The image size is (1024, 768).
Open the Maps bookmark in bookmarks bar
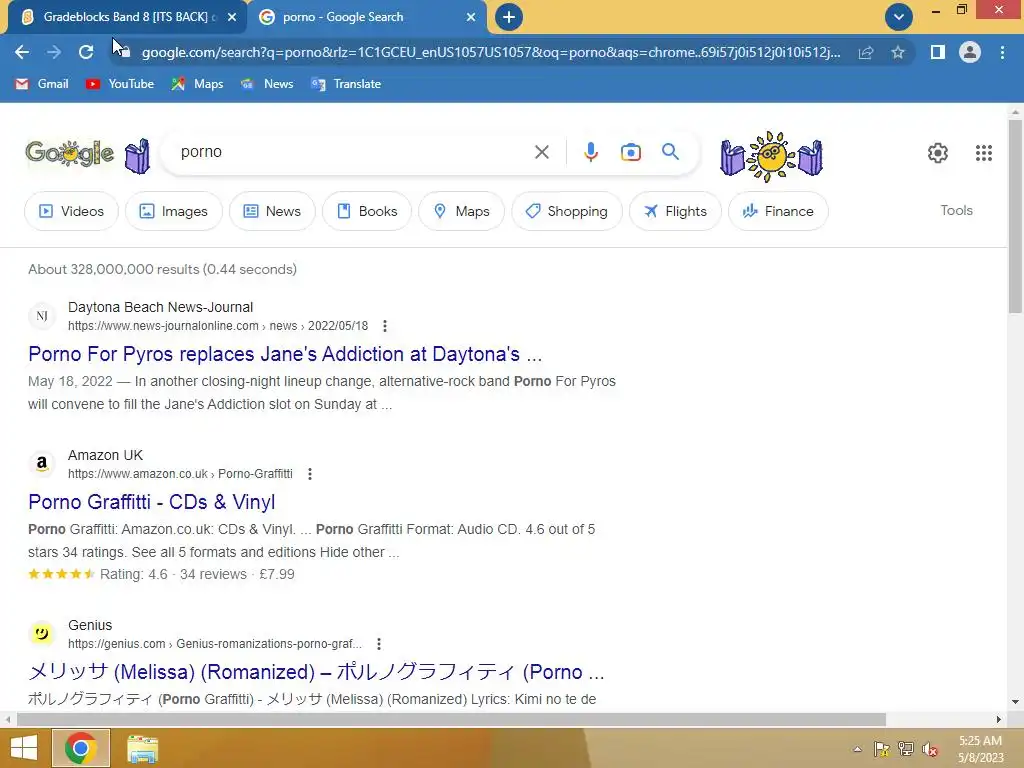pos(197,84)
